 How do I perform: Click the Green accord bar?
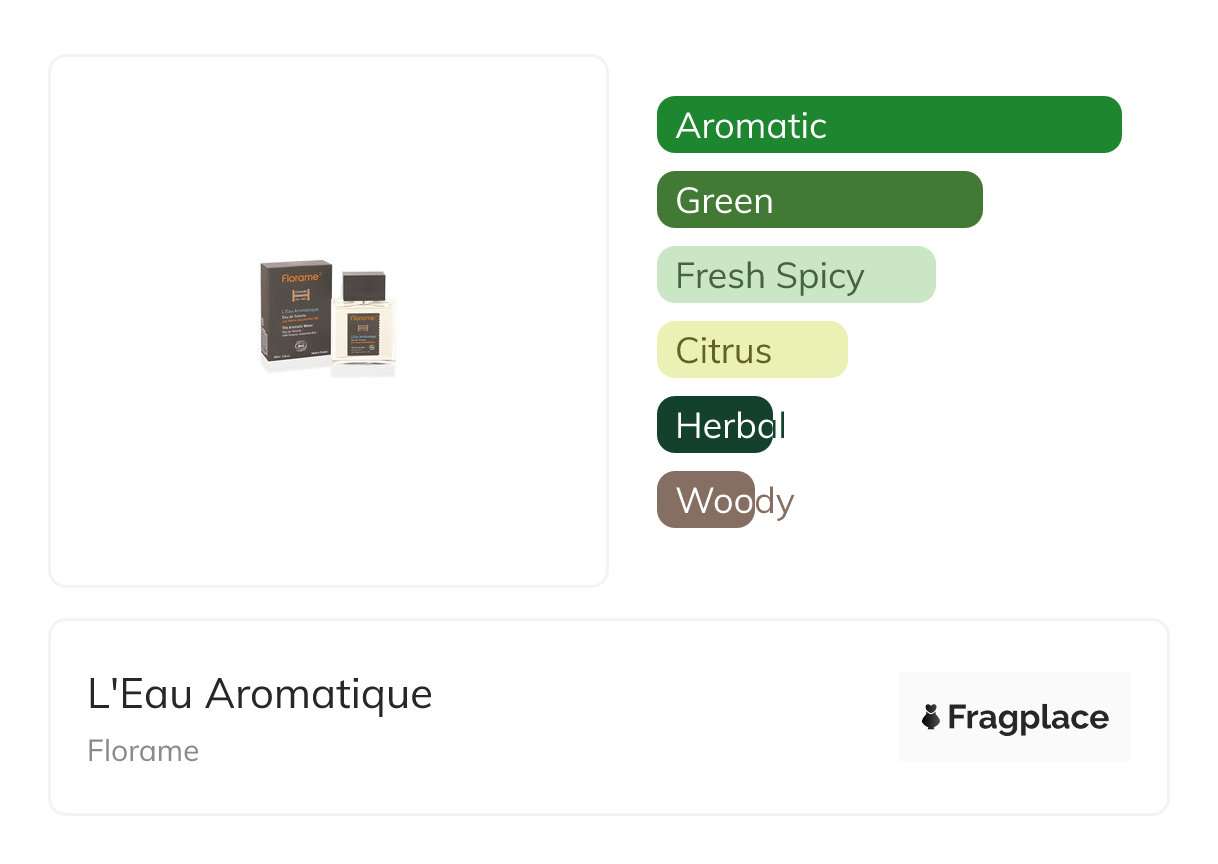pyautogui.click(x=819, y=200)
